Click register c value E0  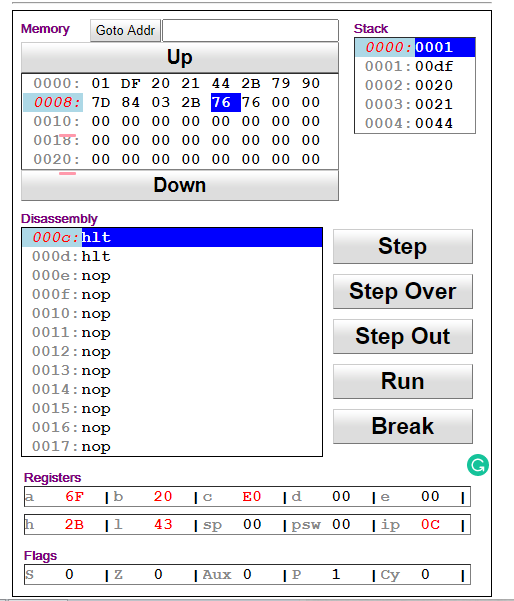click(252, 497)
